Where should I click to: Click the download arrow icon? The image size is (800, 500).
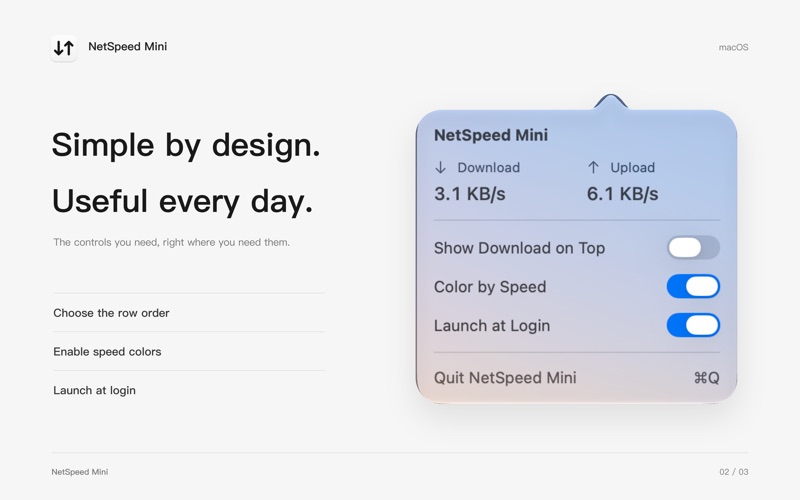440,167
